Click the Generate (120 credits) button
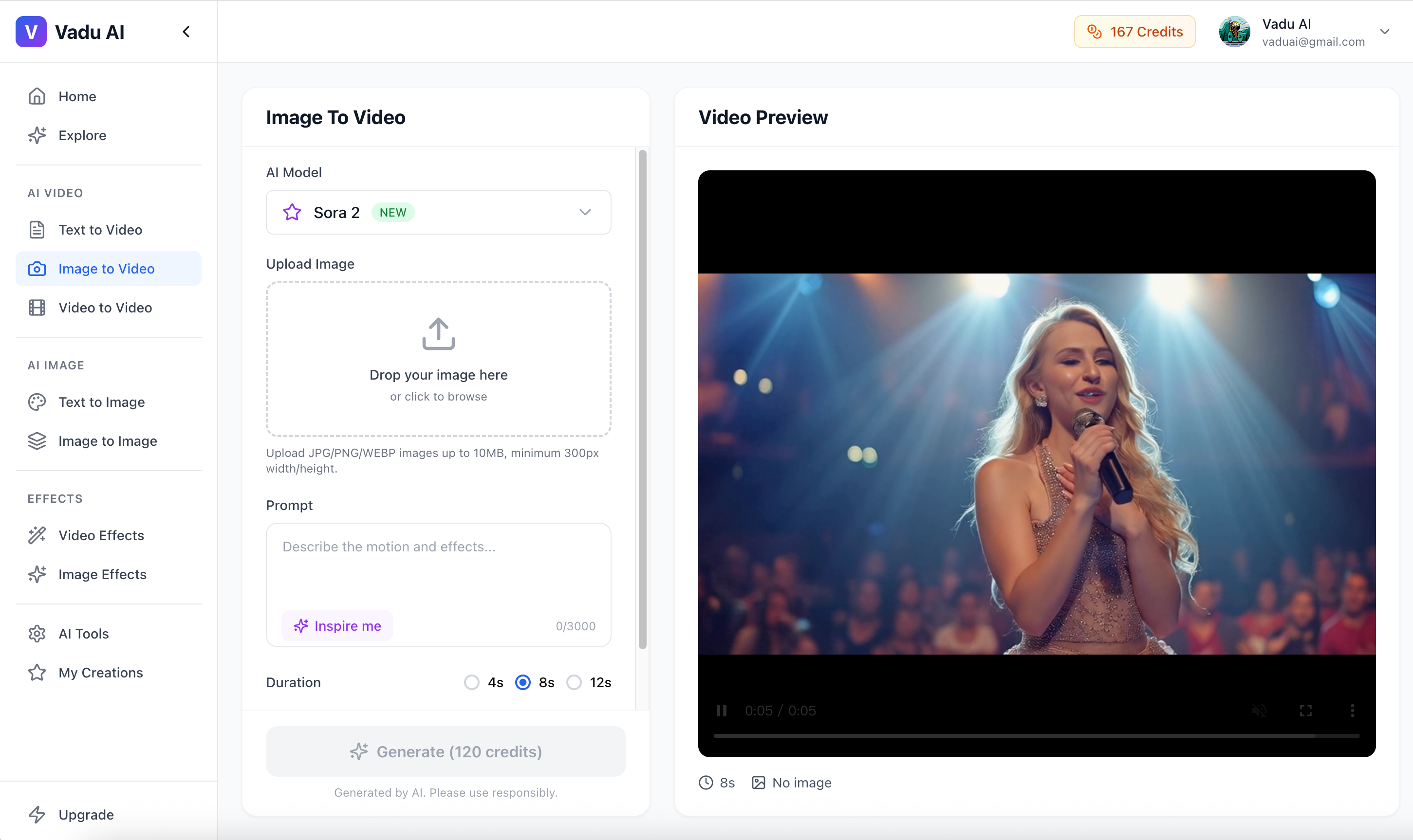This screenshot has height=840, width=1413. click(x=446, y=751)
